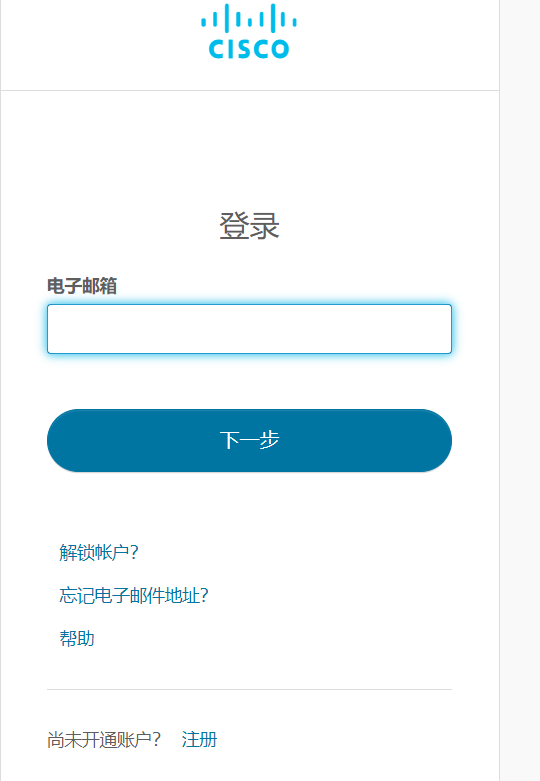Open the 解锁帐户? unlock account link
This screenshot has height=781, width=540.
tap(99, 552)
